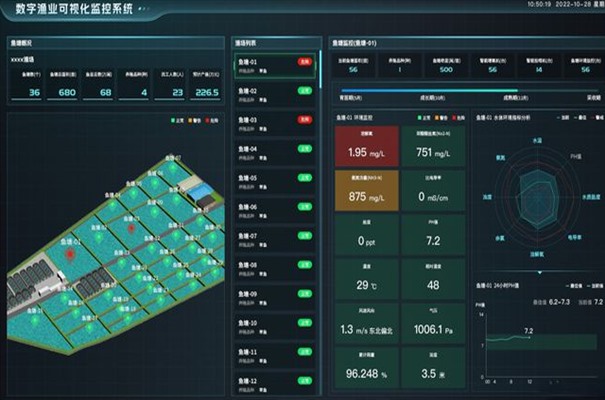Click green status badge on 鱼塘-11 list row

point(305,352)
